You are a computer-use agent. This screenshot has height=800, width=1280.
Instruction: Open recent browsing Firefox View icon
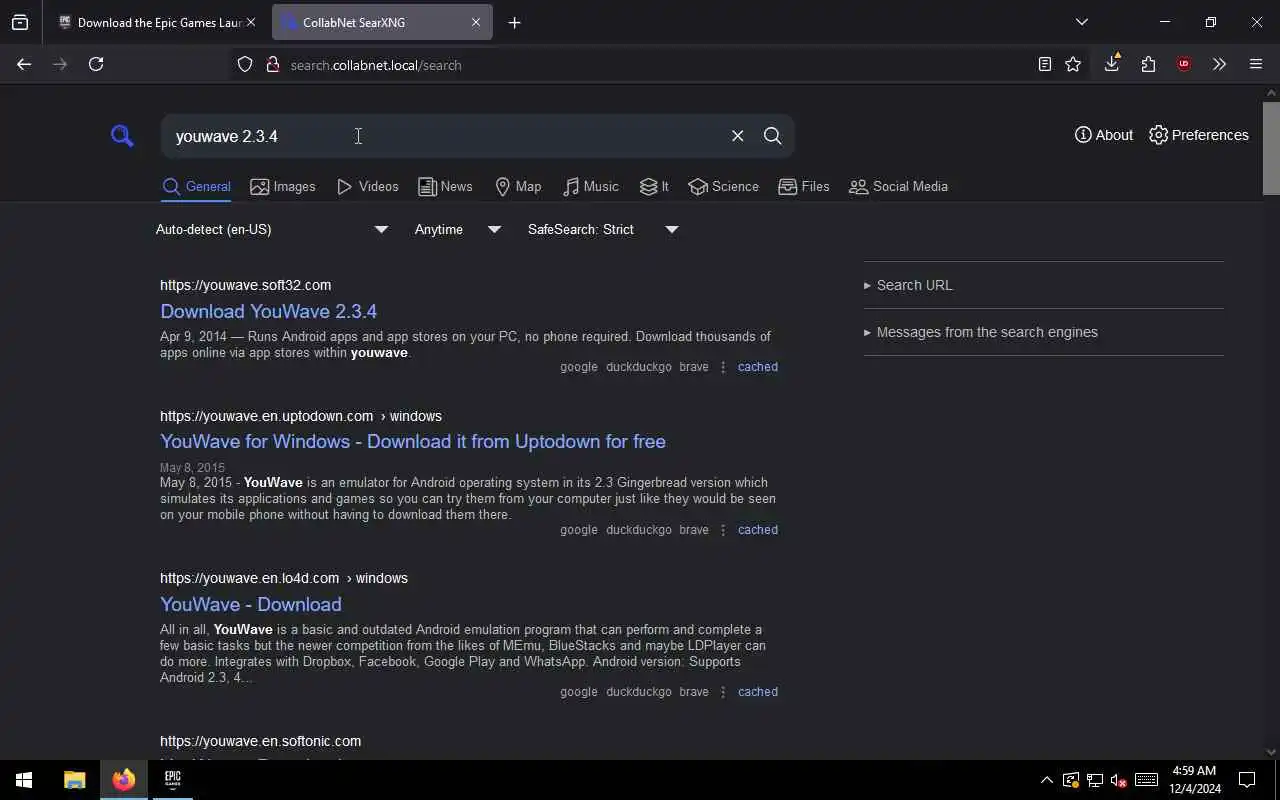(x=20, y=22)
